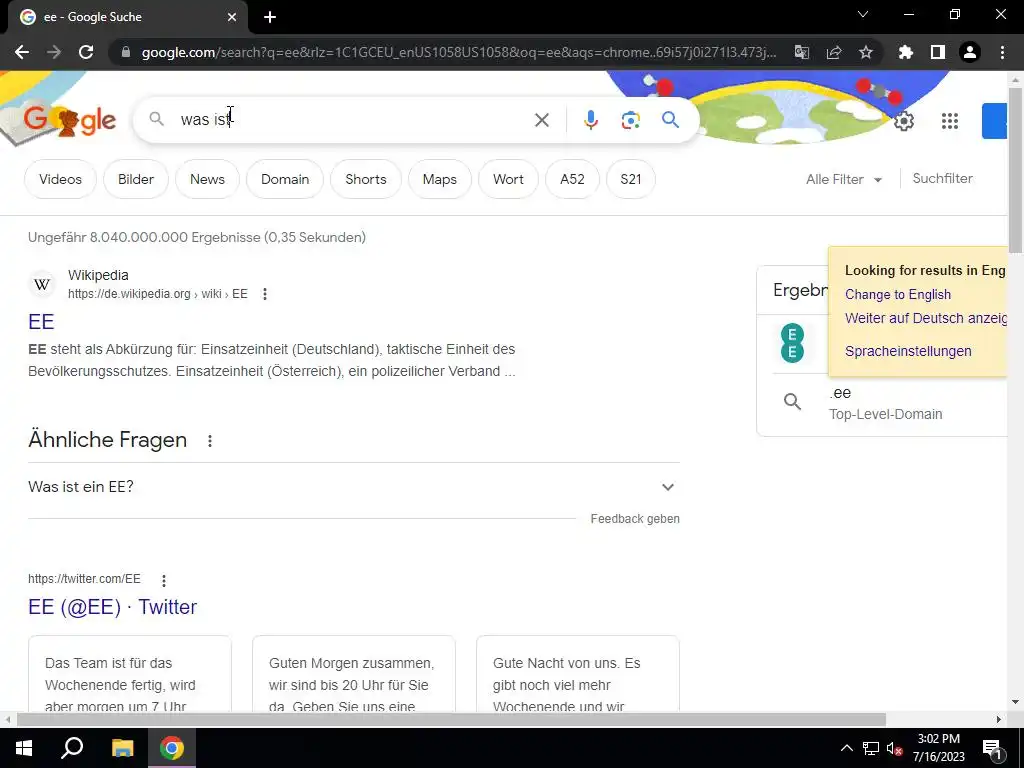Filter results by Bilder
The width and height of the screenshot is (1024, 768).
coord(136,179)
